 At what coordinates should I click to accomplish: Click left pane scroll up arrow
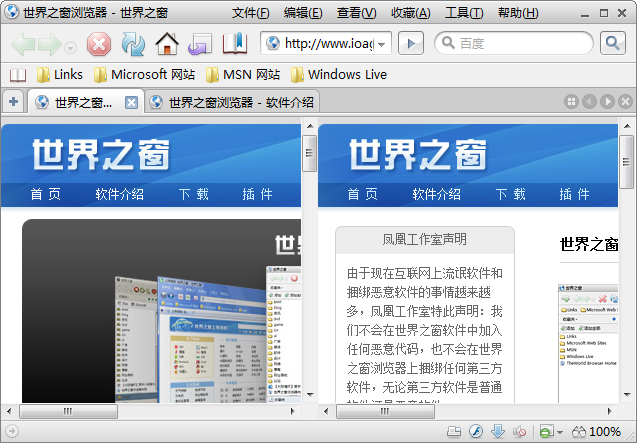pyautogui.click(x=310, y=126)
